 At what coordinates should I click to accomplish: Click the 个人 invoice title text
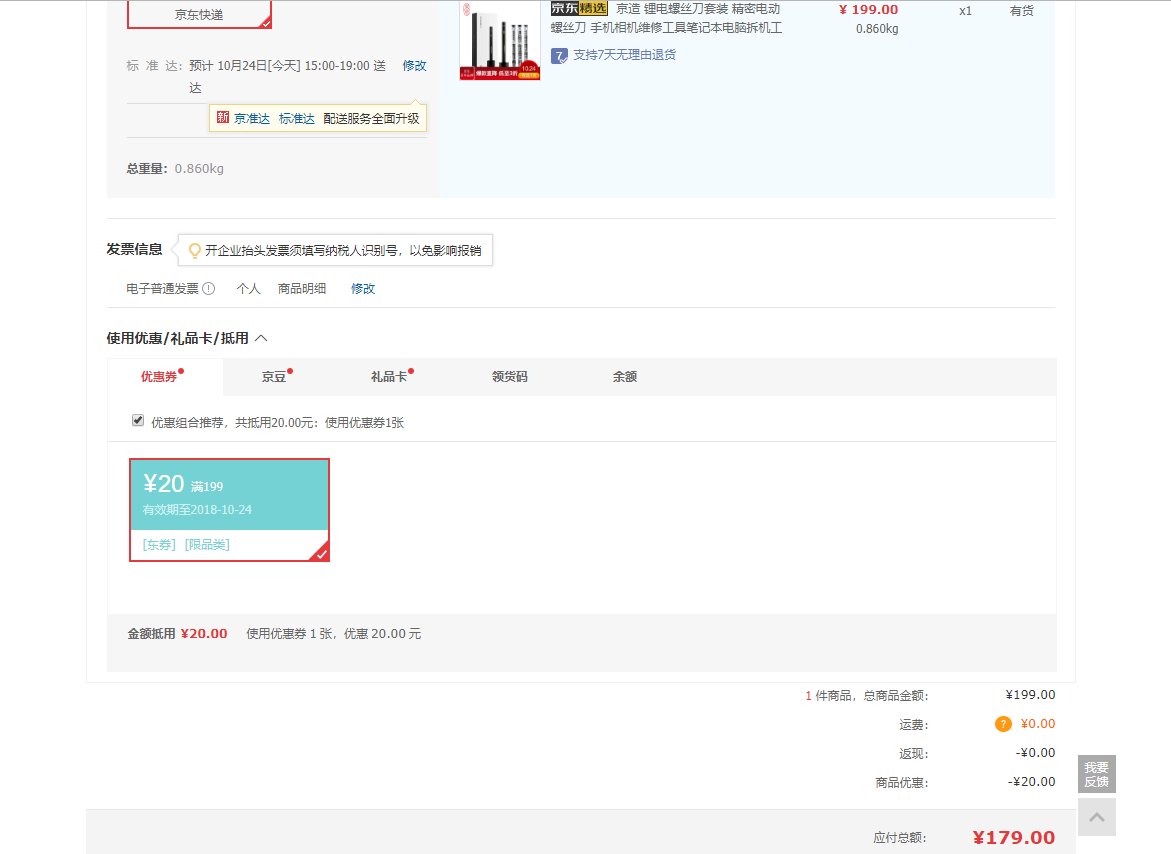point(249,289)
